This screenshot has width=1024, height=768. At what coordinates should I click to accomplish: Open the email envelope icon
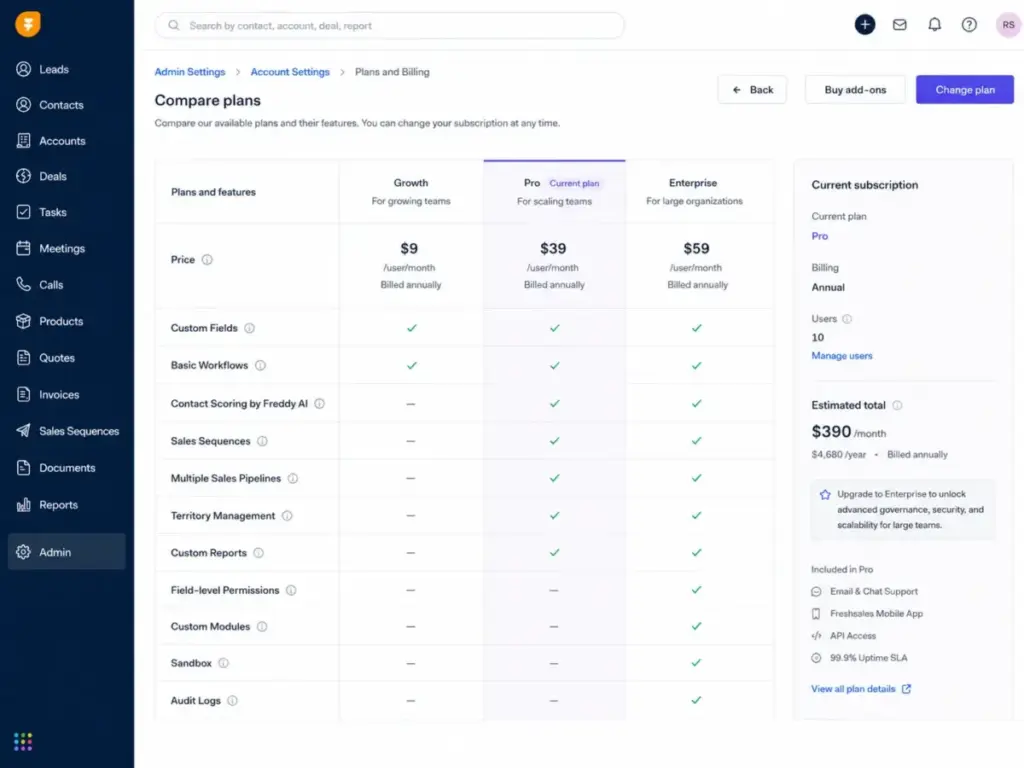[x=899, y=25]
